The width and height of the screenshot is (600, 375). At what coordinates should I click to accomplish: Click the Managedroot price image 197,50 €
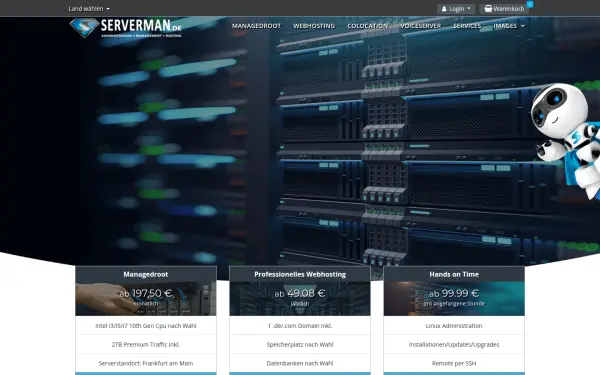pyautogui.click(x=146, y=299)
